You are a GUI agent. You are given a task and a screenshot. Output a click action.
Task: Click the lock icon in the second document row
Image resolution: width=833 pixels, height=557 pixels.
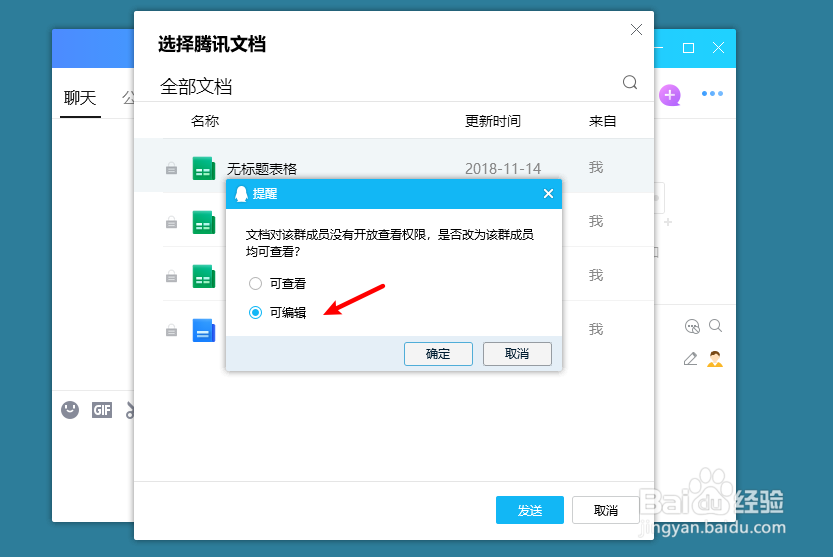[x=171, y=222]
